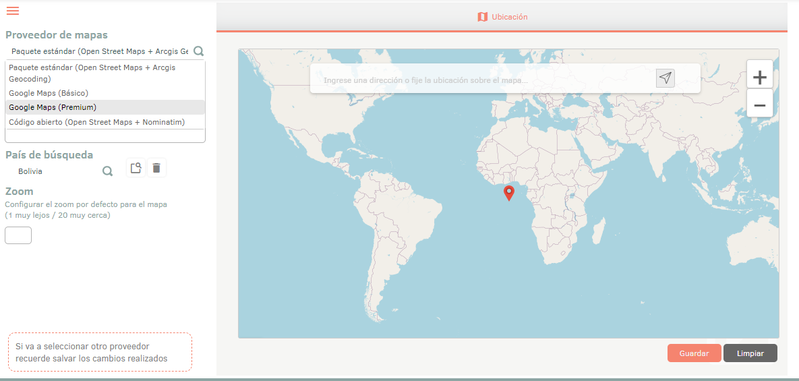This screenshot has width=799, height=381.
Task: Zoom in with the plus button
Action: click(x=760, y=77)
